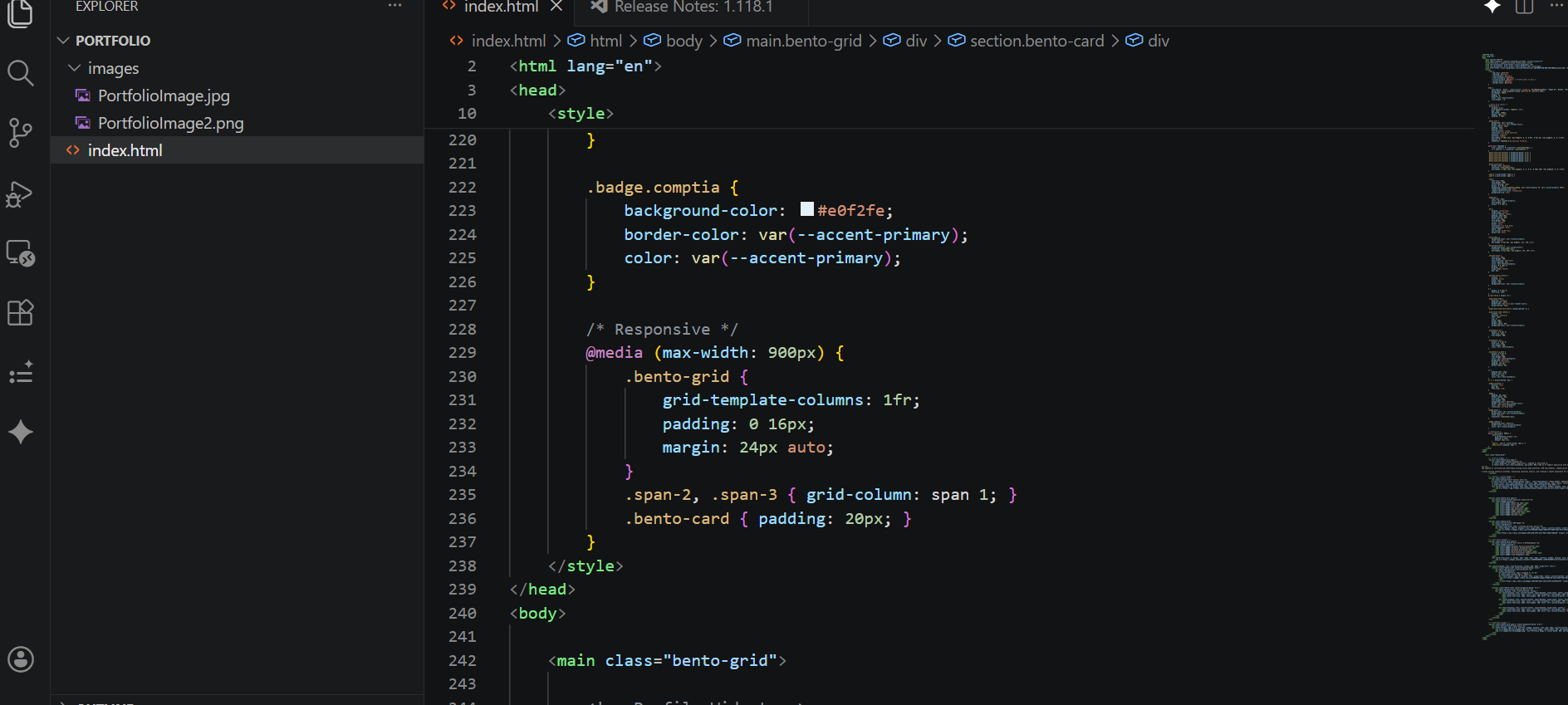The height and width of the screenshot is (705, 1568).
Task: Open the Explorer view in activity bar
Action: coord(20,13)
